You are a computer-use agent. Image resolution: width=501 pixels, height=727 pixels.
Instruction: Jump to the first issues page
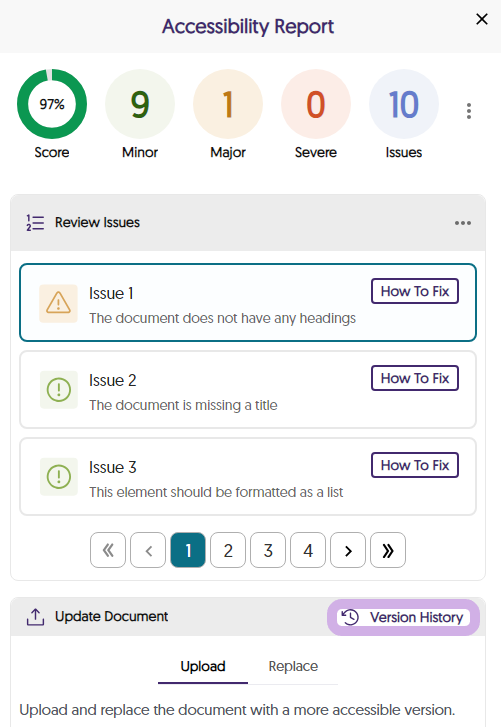(108, 550)
